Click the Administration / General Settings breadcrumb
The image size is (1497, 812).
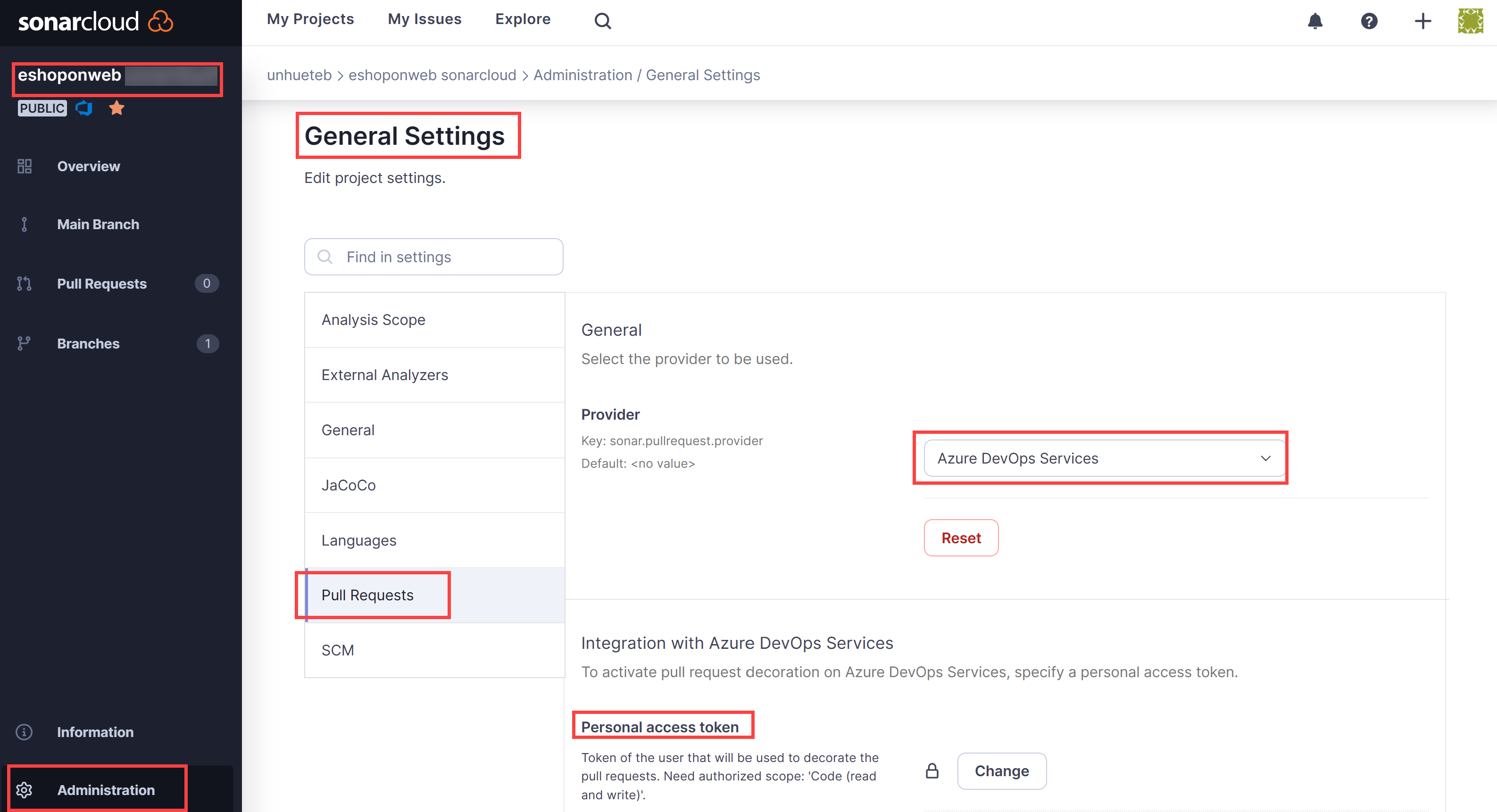coord(647,75)
